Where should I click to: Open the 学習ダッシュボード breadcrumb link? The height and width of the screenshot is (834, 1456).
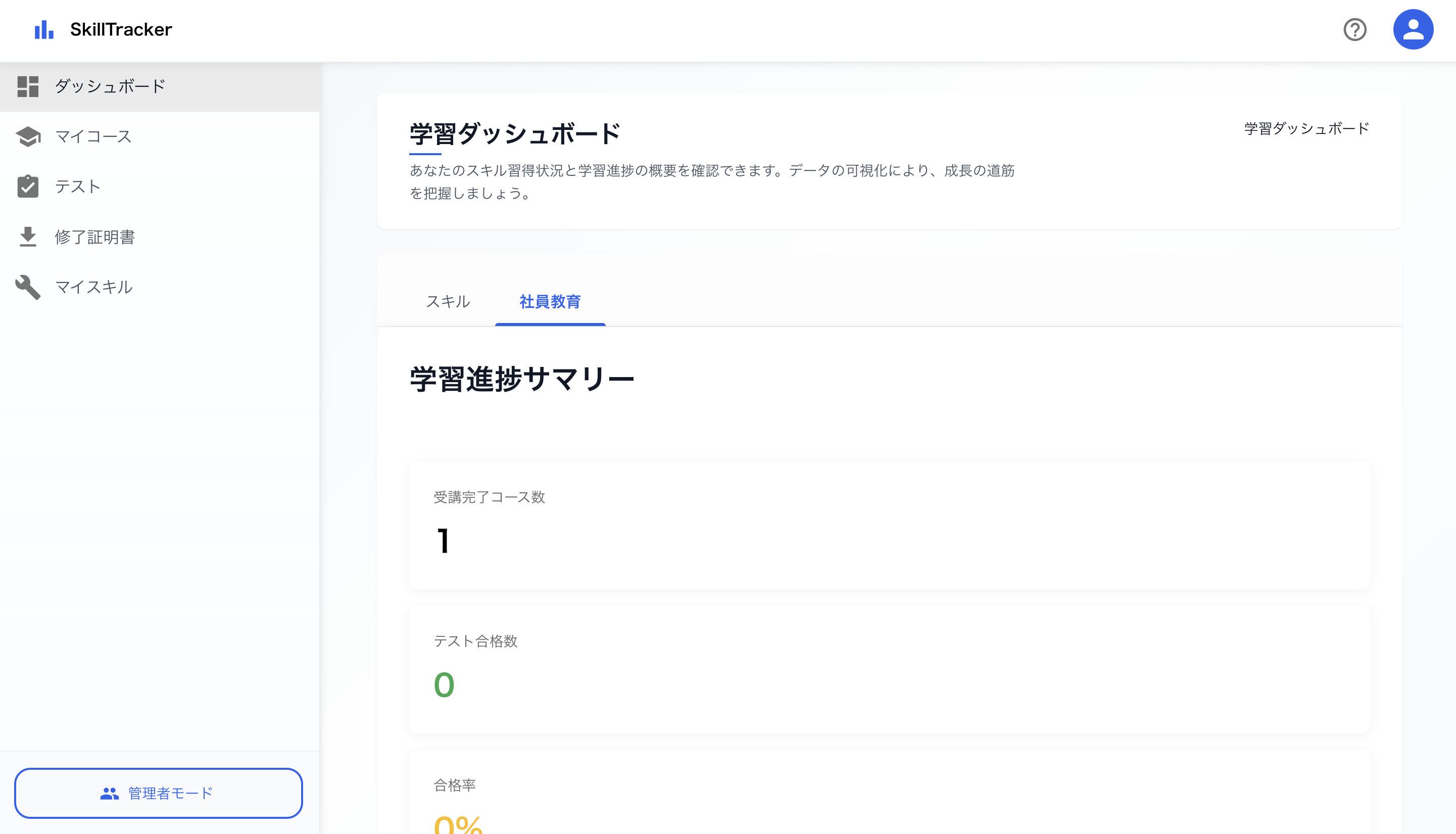pos(1305,128)
